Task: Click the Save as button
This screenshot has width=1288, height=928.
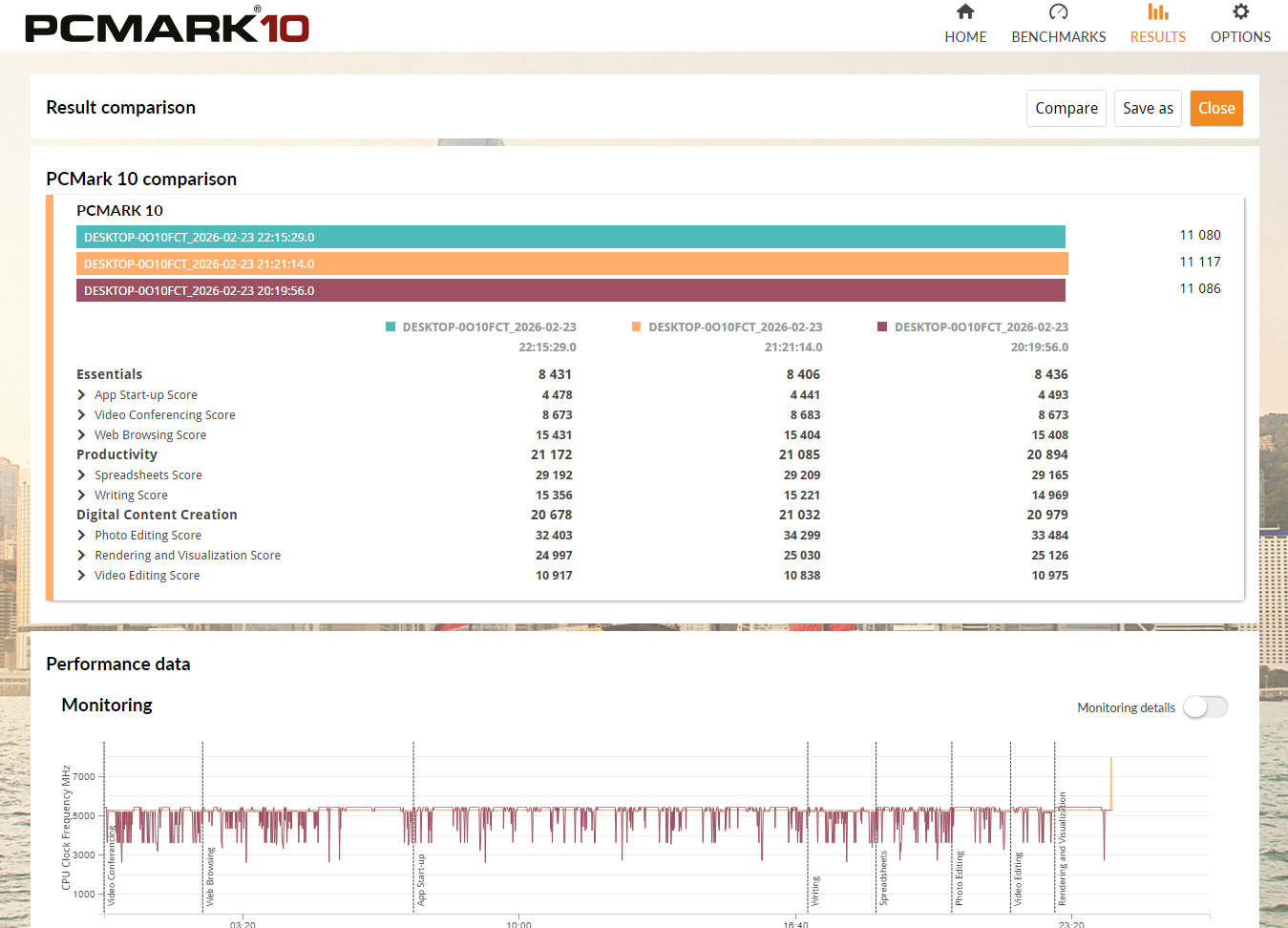Action: [1148, 108]
